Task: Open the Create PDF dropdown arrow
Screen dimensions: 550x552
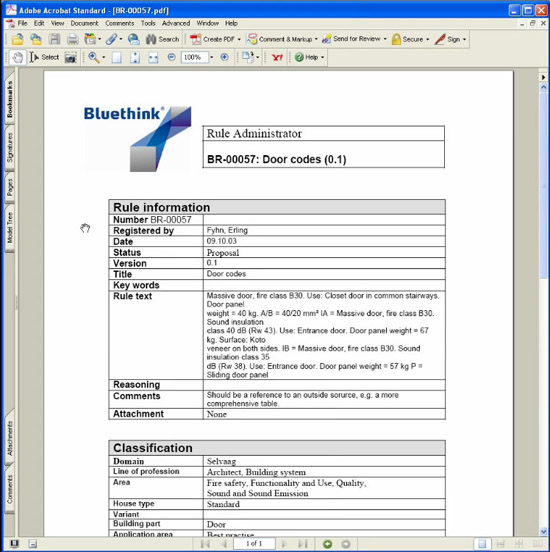Action: [239, 39]
